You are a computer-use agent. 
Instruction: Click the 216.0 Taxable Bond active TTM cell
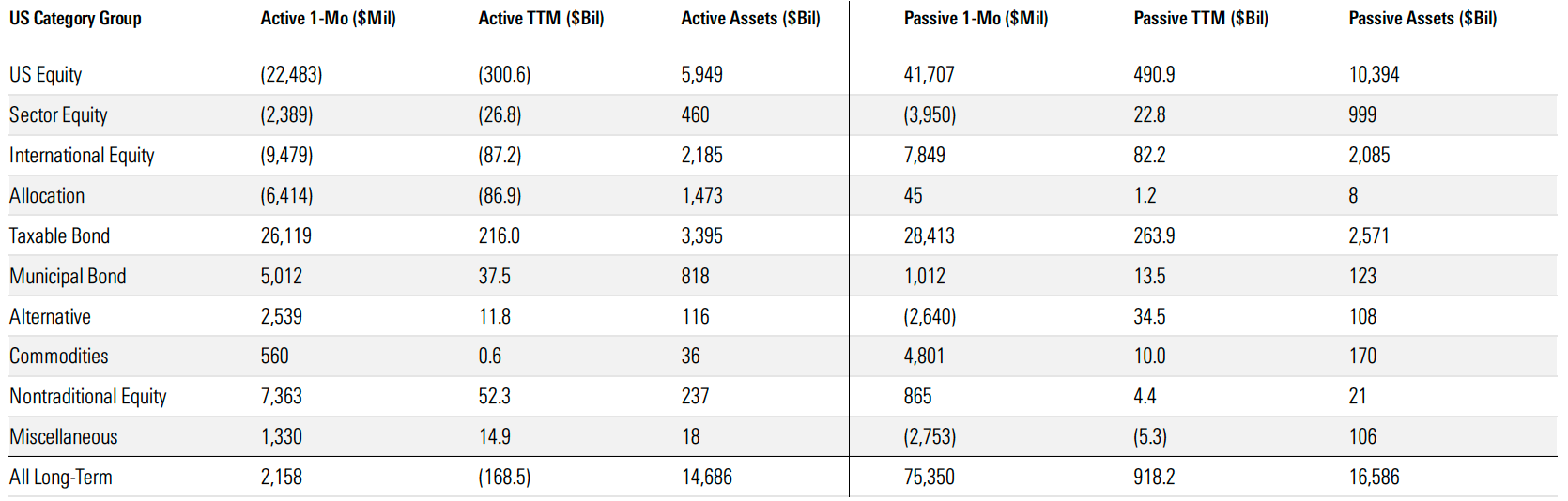pos(499,236)
